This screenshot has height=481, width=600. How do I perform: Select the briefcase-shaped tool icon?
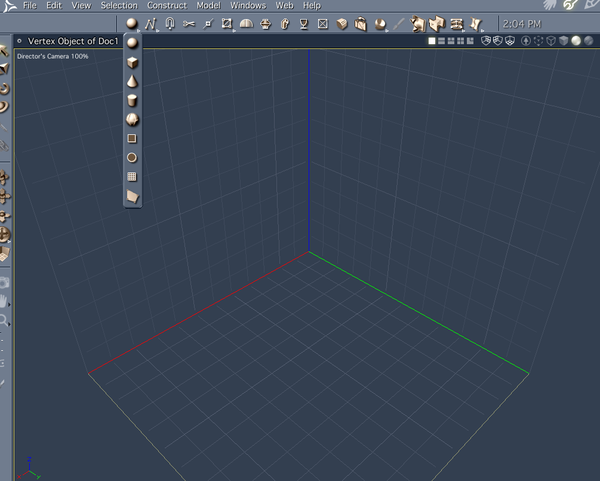tap(360, 24)
